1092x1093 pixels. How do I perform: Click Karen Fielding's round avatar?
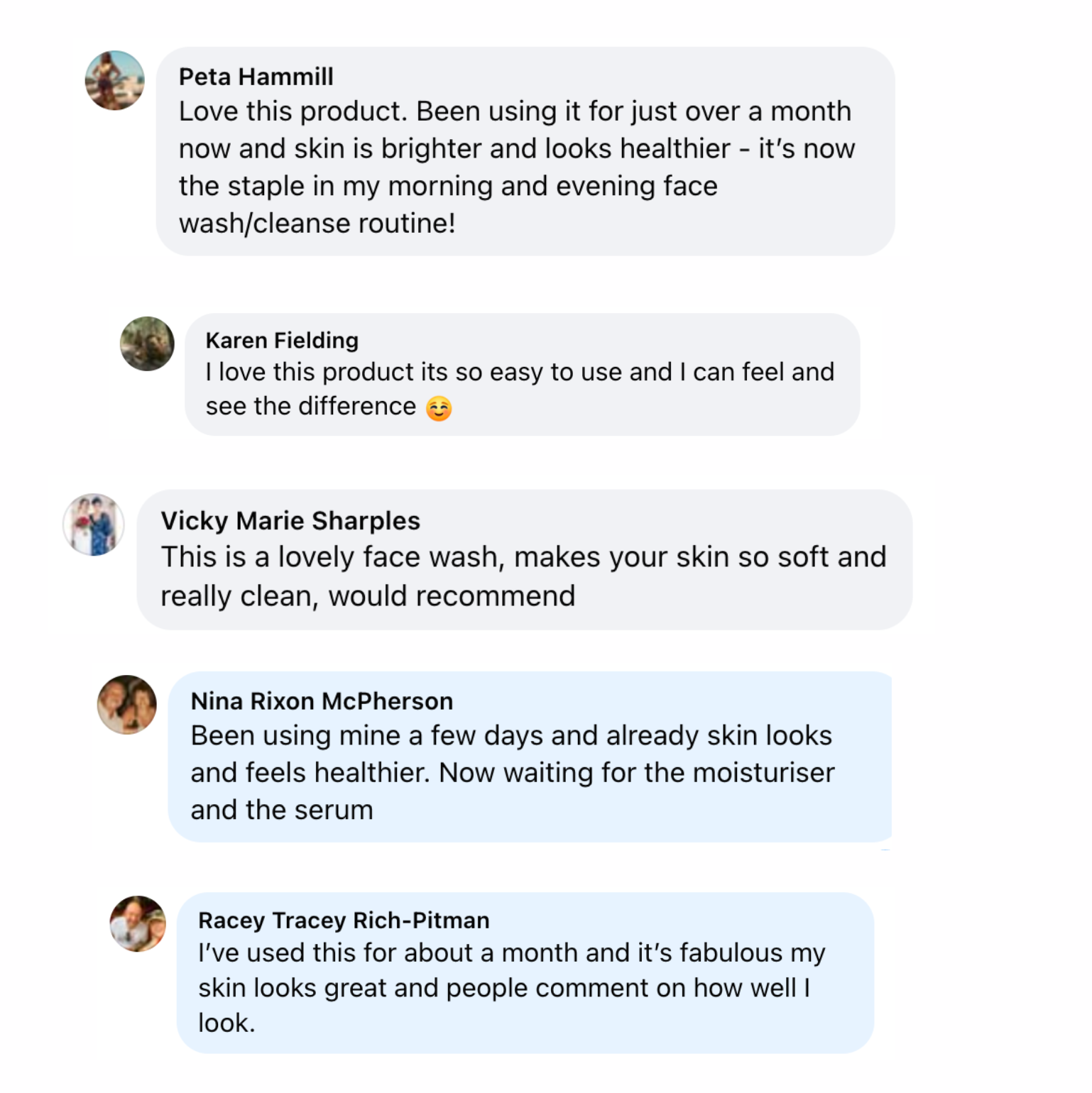tap(147, 344)
